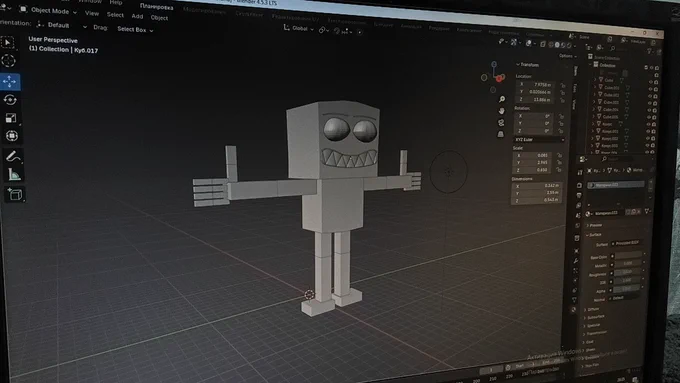Toggle proportional editing icon in header
Viewport: 680px width, 383px height.
[x=360, y=32]
